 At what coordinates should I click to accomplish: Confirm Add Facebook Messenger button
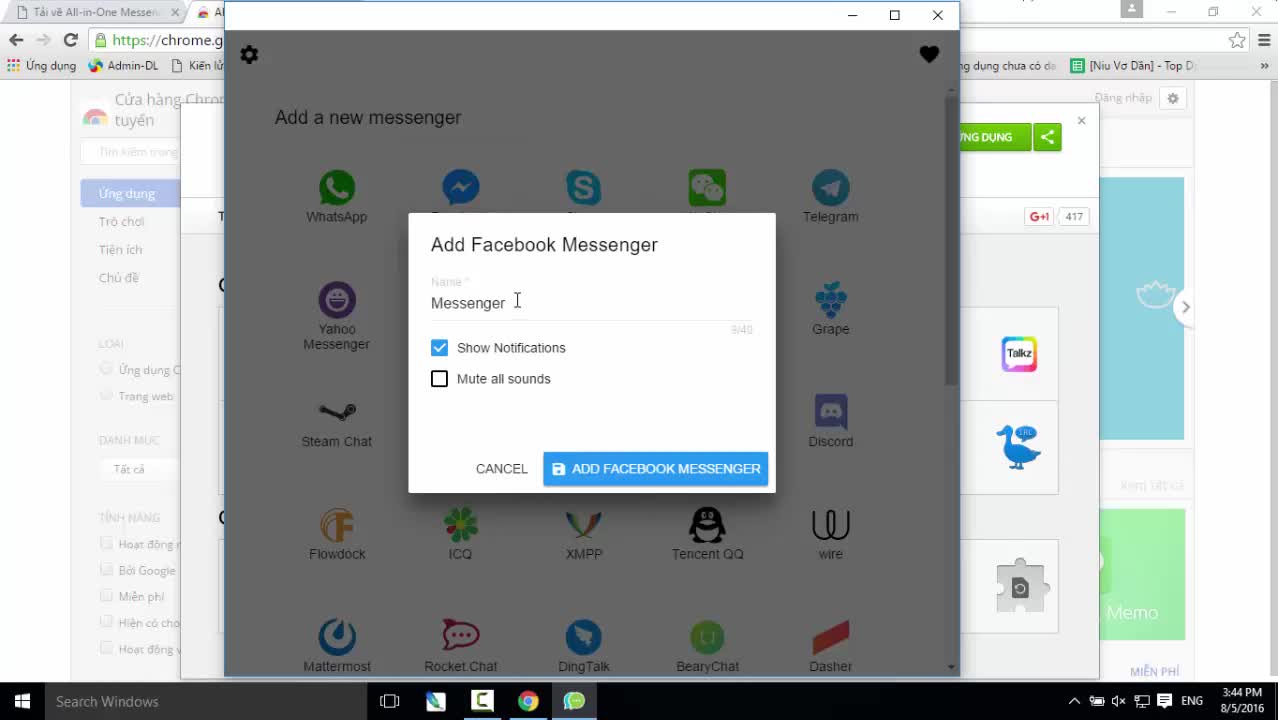click(x=655, y=469)
